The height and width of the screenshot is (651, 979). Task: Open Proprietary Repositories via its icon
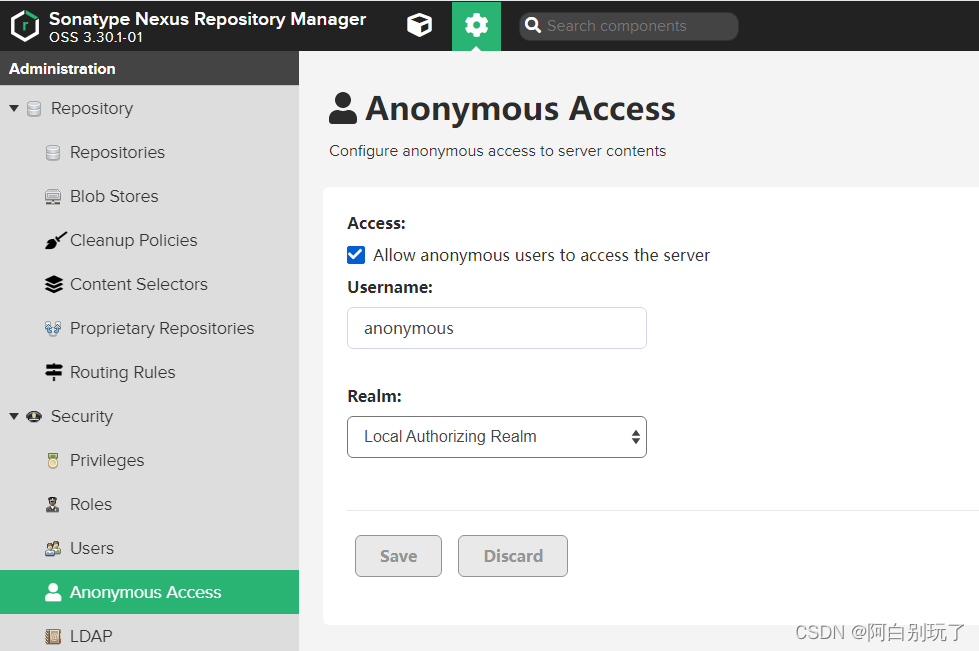[52, 328]
